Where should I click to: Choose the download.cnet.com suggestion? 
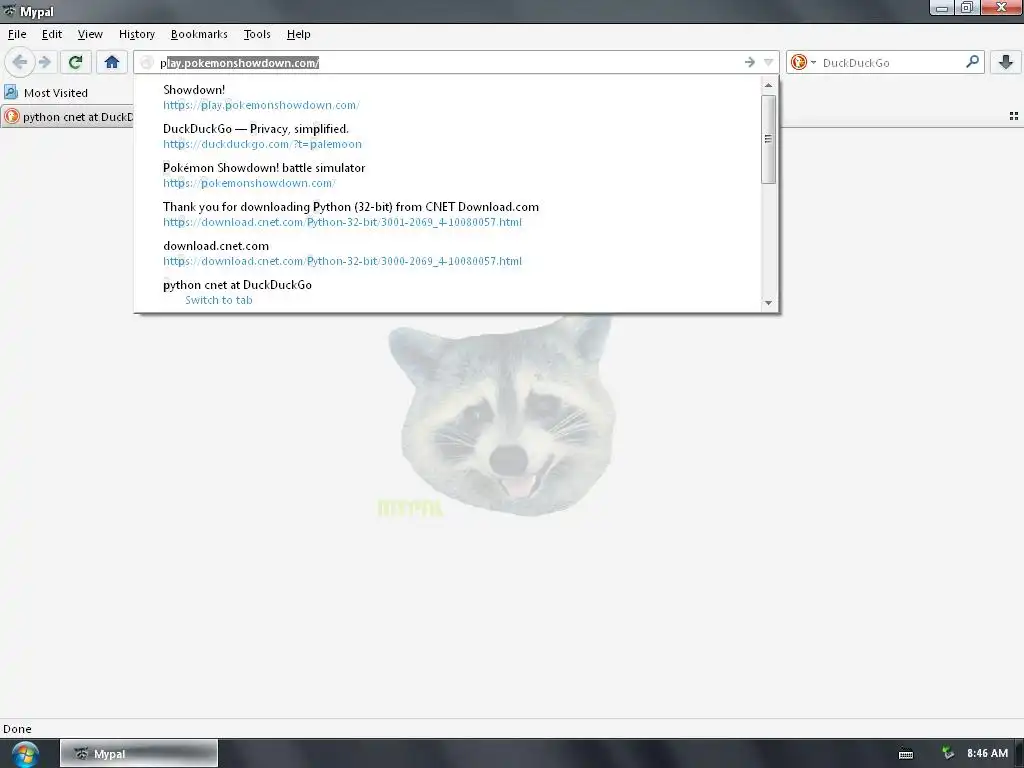pos(447,253)
